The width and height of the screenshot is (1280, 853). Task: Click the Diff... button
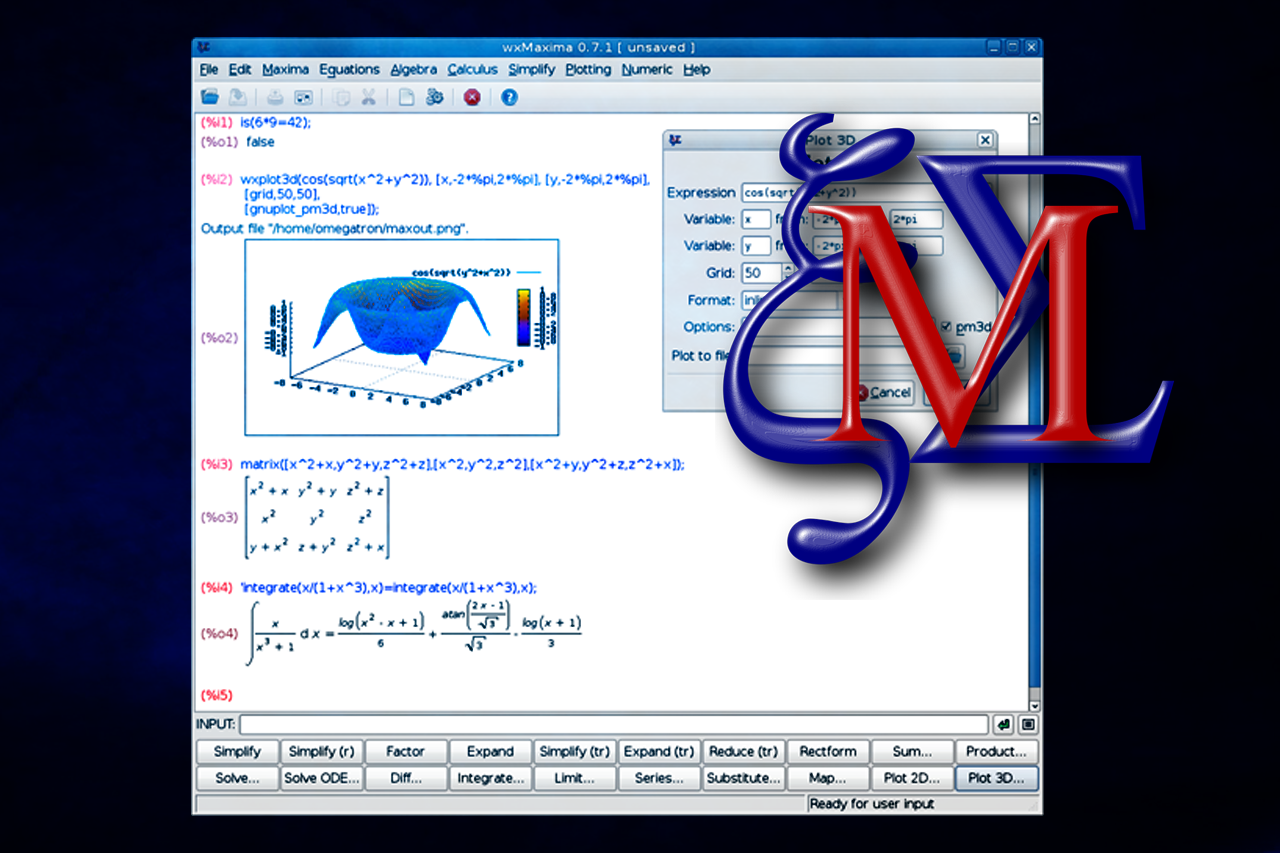coord(406,778)
